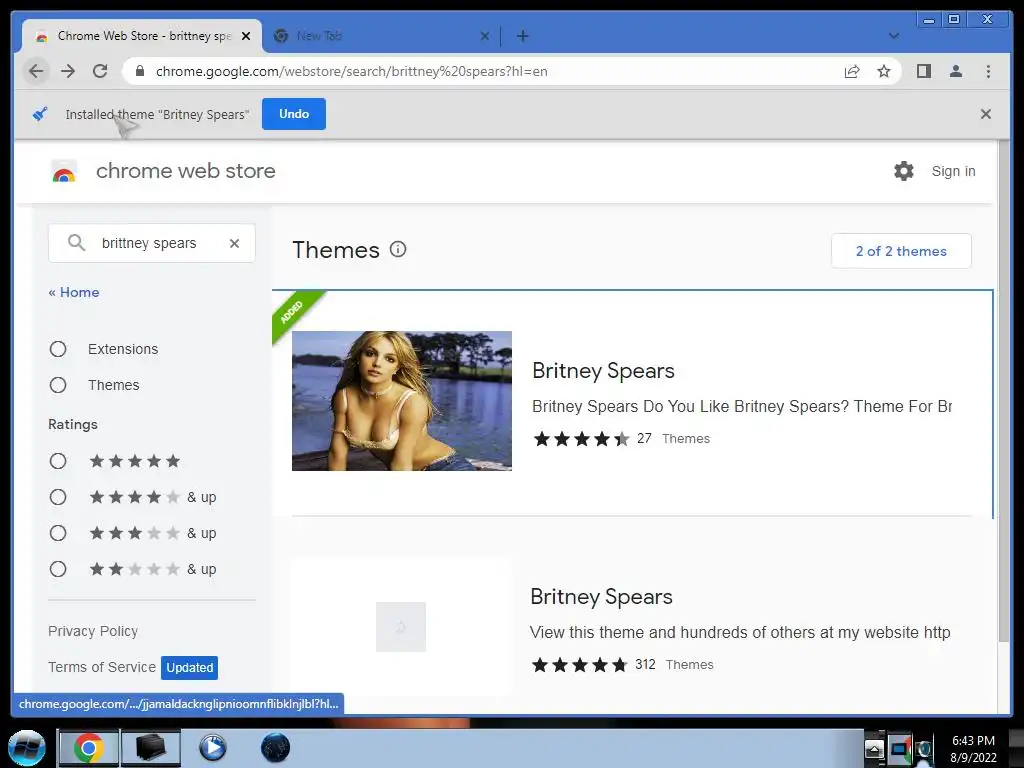Close the Chrome Web Store tab
Screen dimensions: 1024x768
click(x=246, y=36)
